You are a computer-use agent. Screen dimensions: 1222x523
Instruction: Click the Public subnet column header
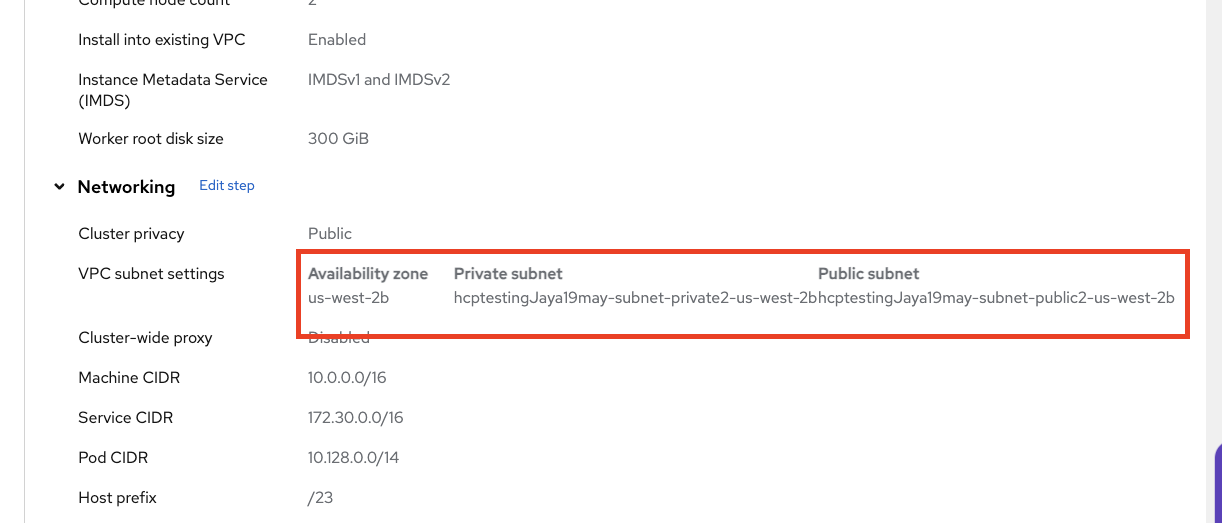(868, 274)
